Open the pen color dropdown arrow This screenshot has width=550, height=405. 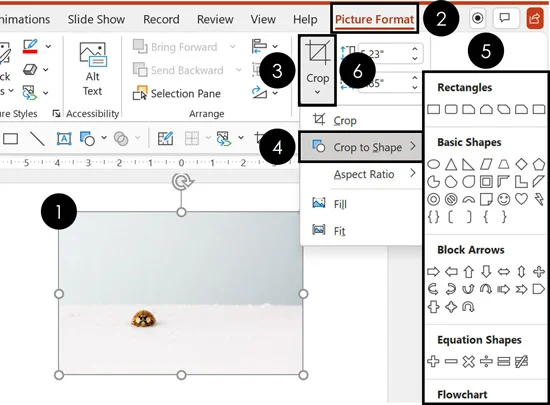click(48, 46)
